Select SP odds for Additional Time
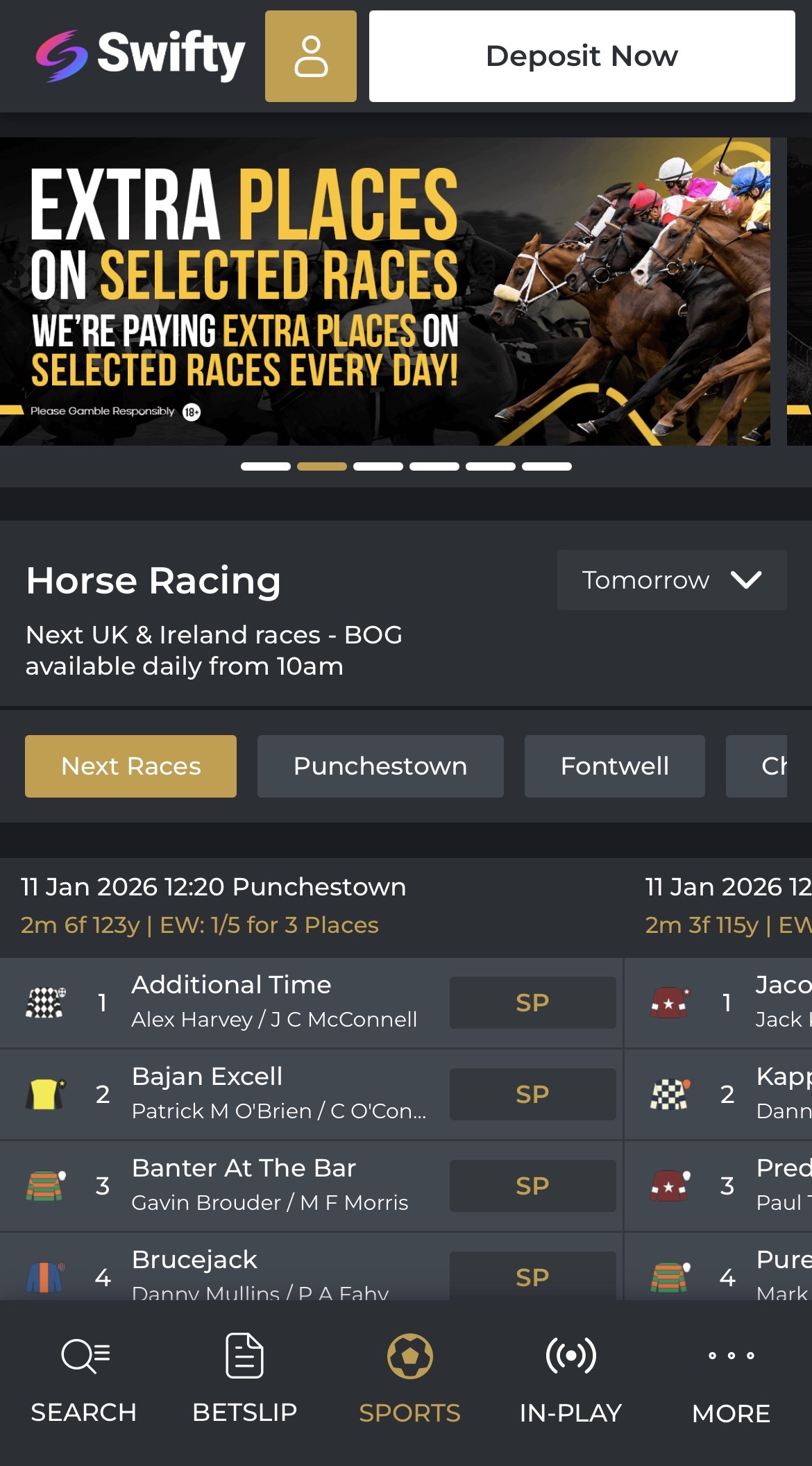Screen dimensions: 812x1466 tap(532, 1002)
